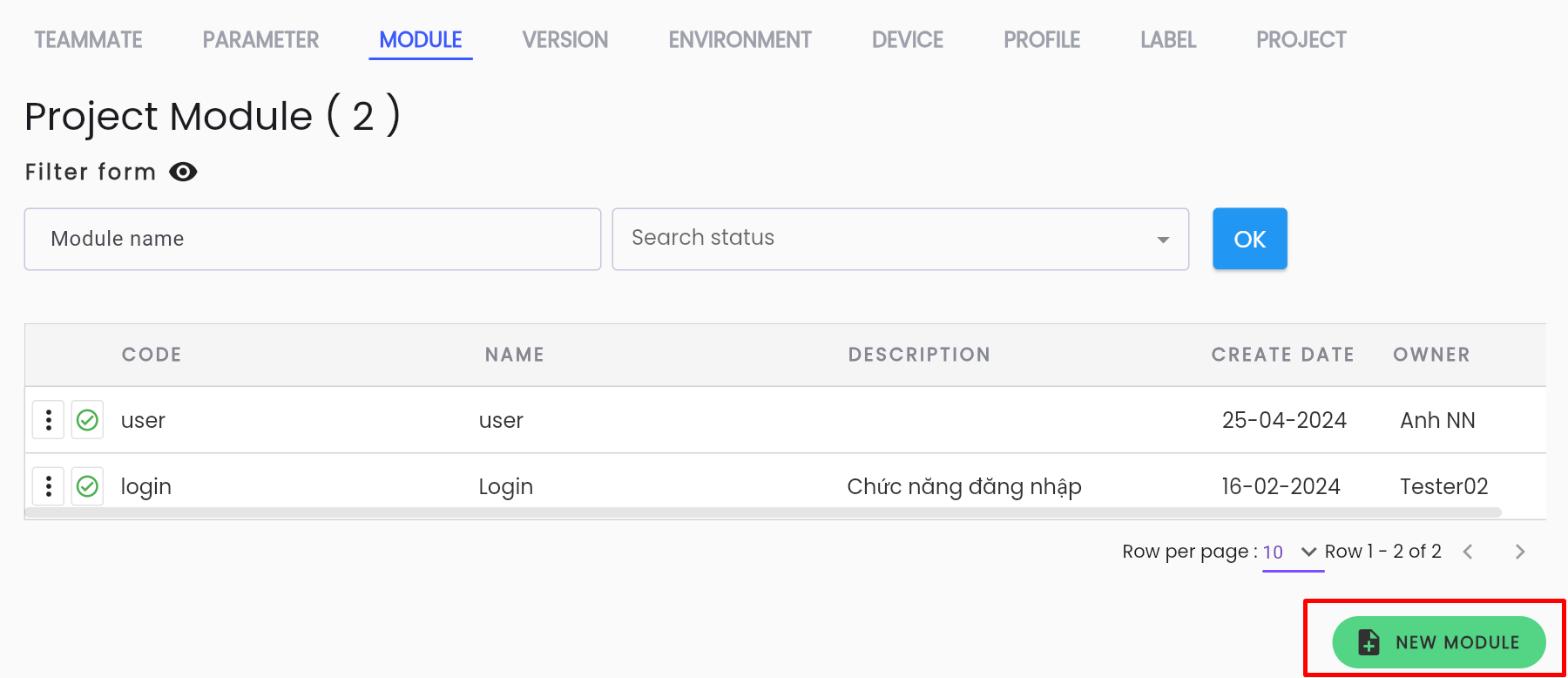Image resolution: width=1568 pixels, height=678 pixels.
Task: Open the three-dot menu for login row
Action: point(49,485)
